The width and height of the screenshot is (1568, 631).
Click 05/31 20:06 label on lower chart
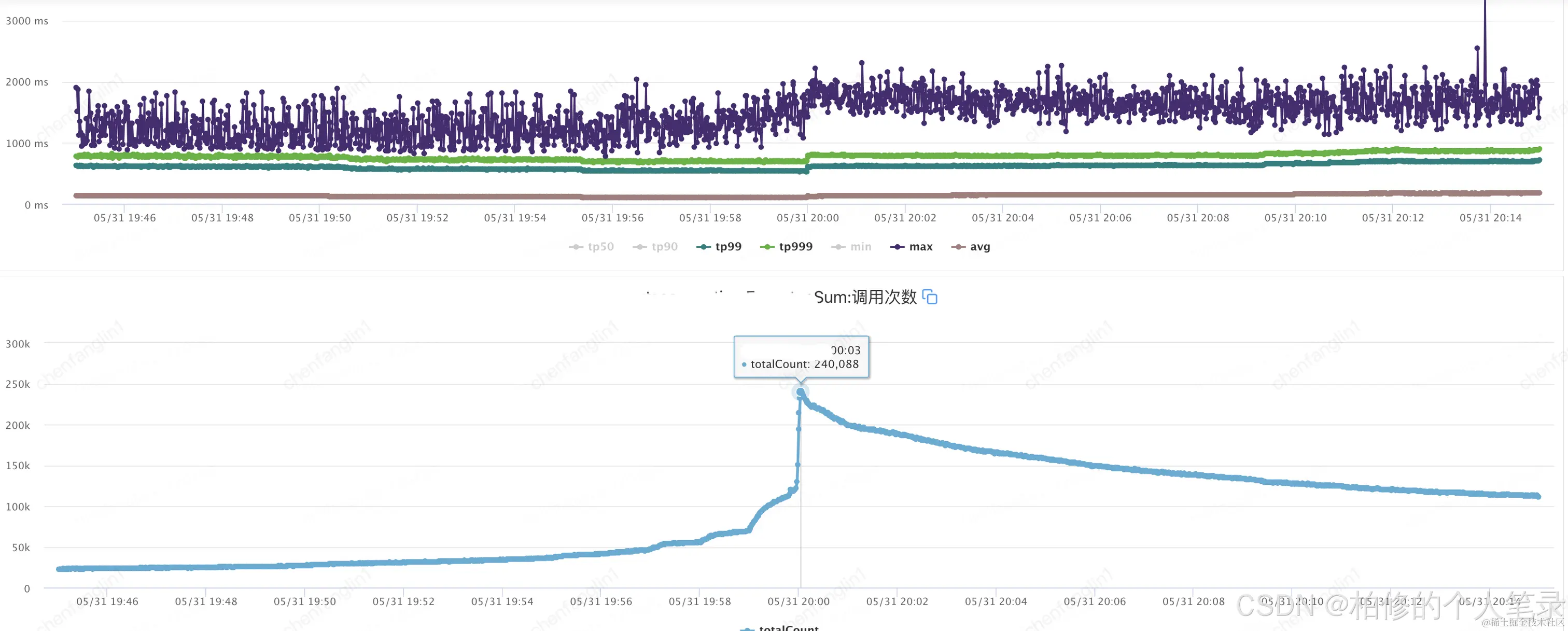click(1095, 601)
